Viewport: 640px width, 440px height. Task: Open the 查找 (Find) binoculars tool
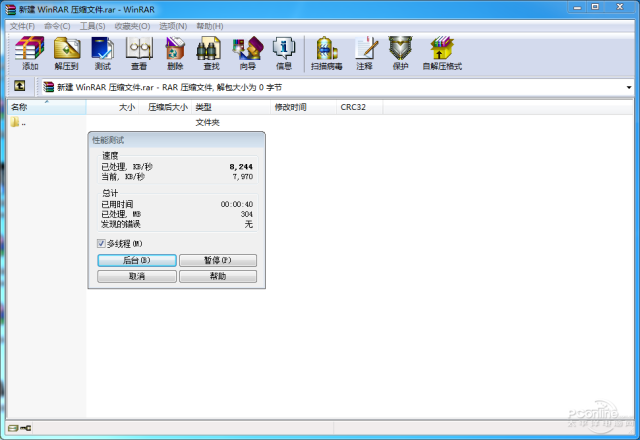point(209,52)
